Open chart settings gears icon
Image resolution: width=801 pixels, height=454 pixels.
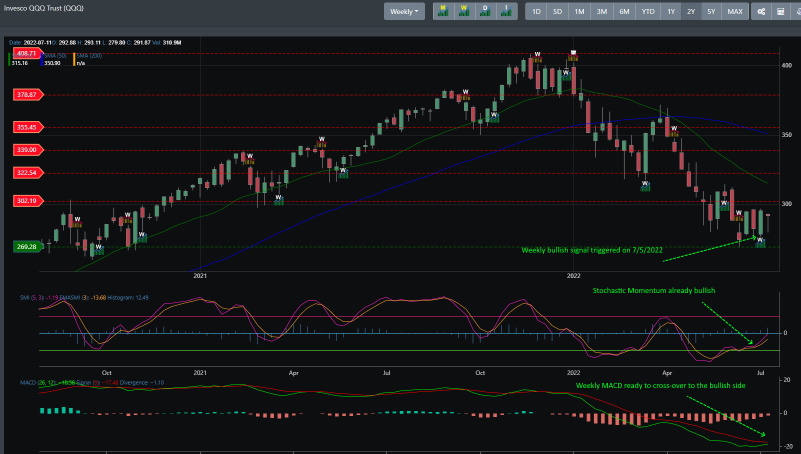761,11
